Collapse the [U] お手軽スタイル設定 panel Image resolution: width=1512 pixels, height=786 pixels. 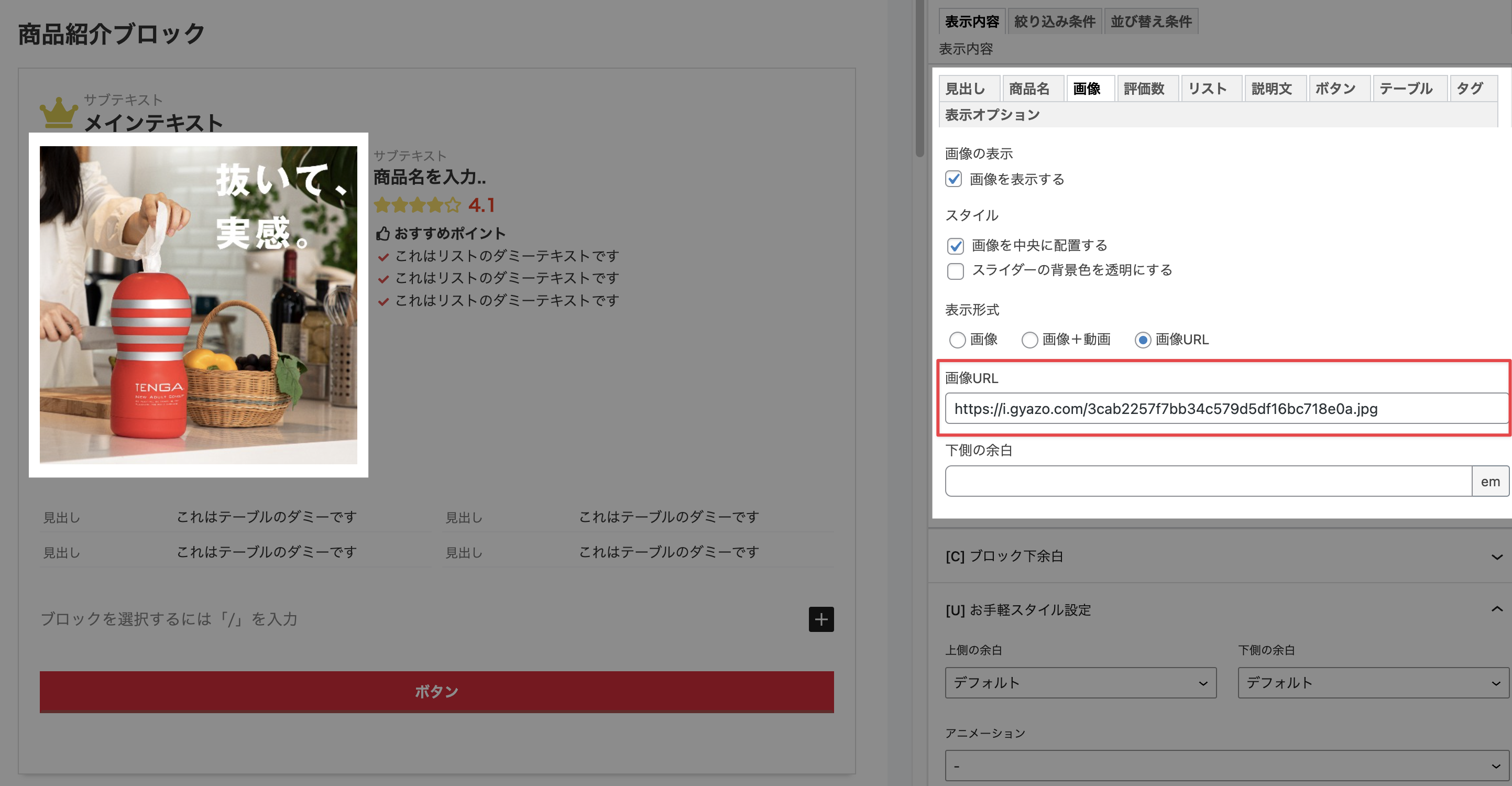point(1220,610)
